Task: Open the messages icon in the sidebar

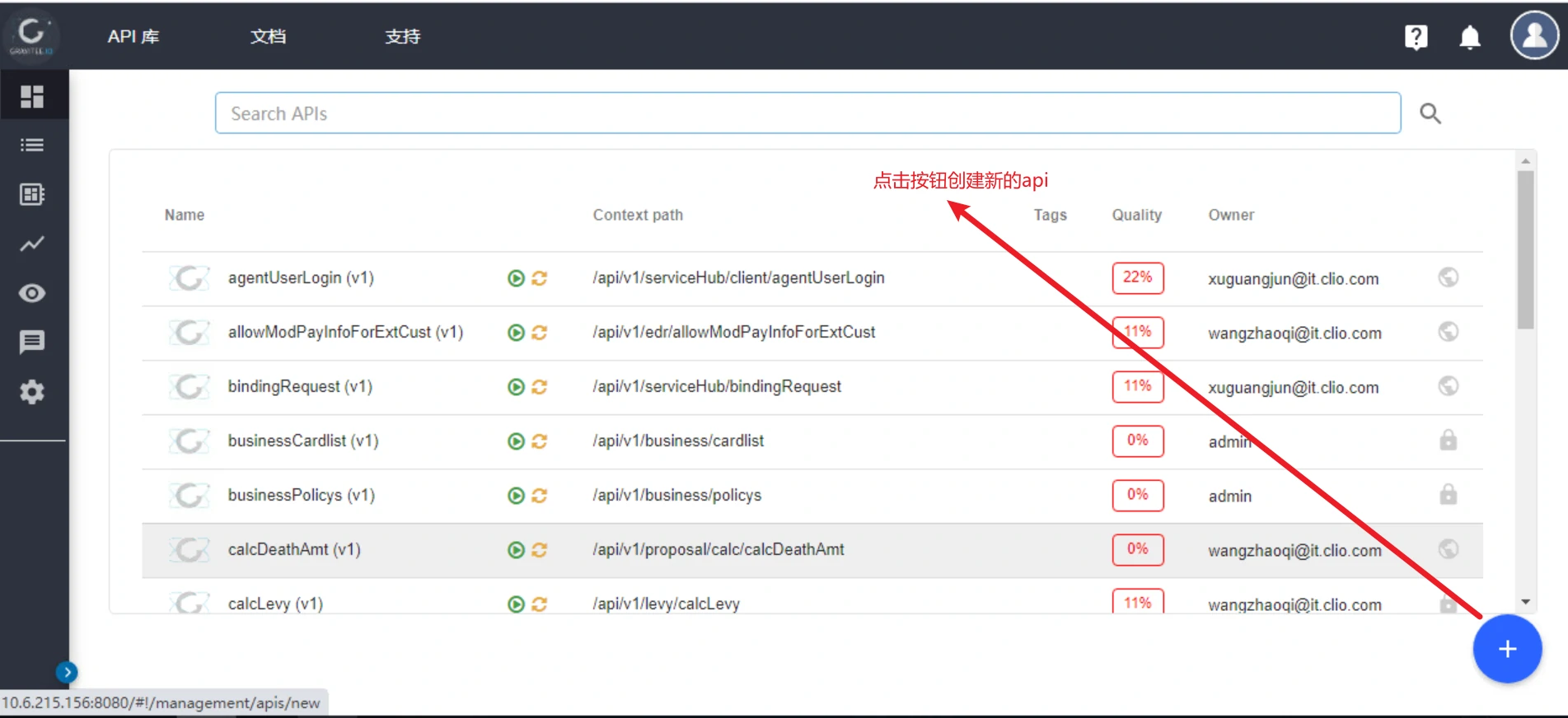Action: click(x=32, y=342)
